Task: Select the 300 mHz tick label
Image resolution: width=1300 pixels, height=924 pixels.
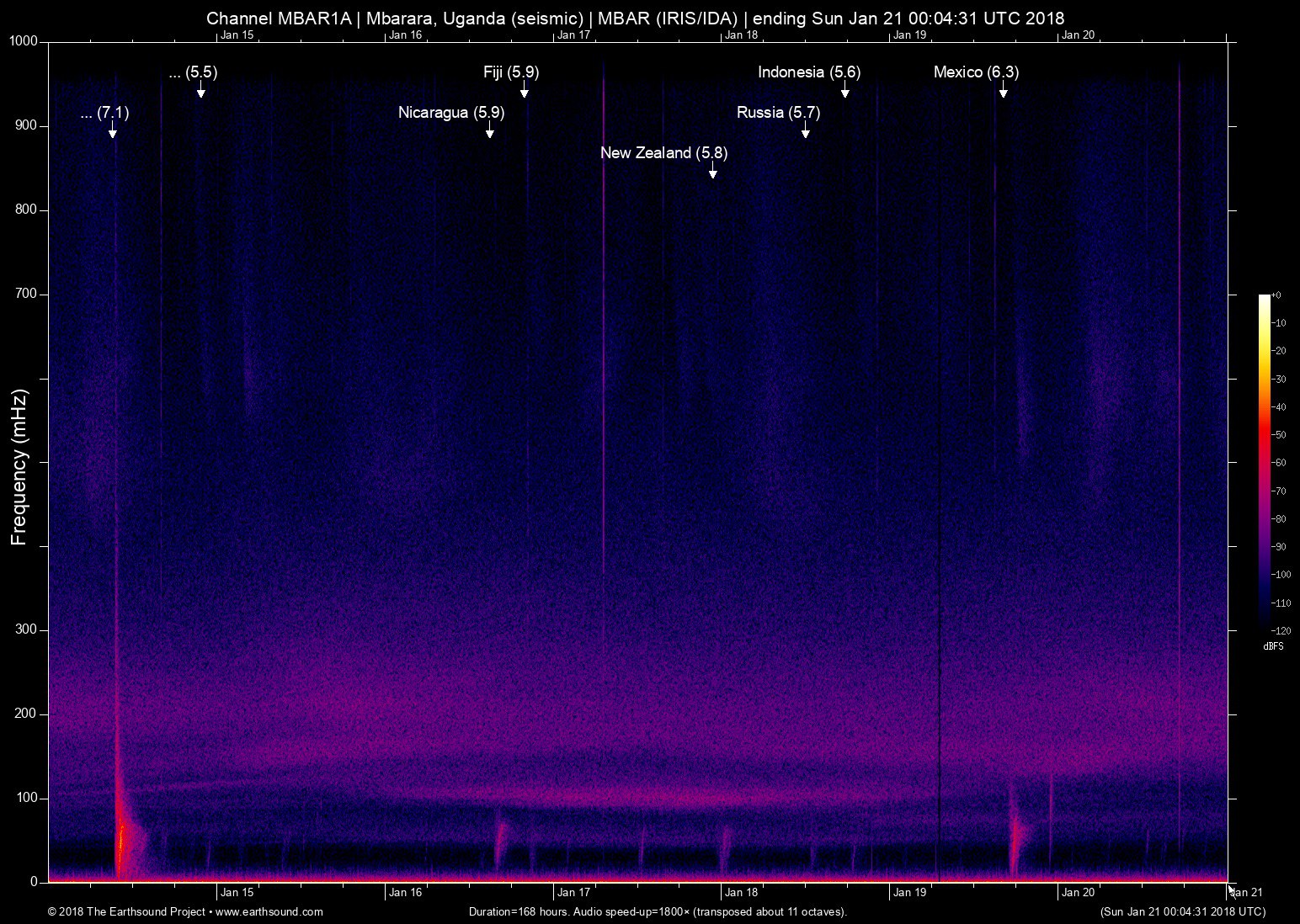Action: (27, 629)
